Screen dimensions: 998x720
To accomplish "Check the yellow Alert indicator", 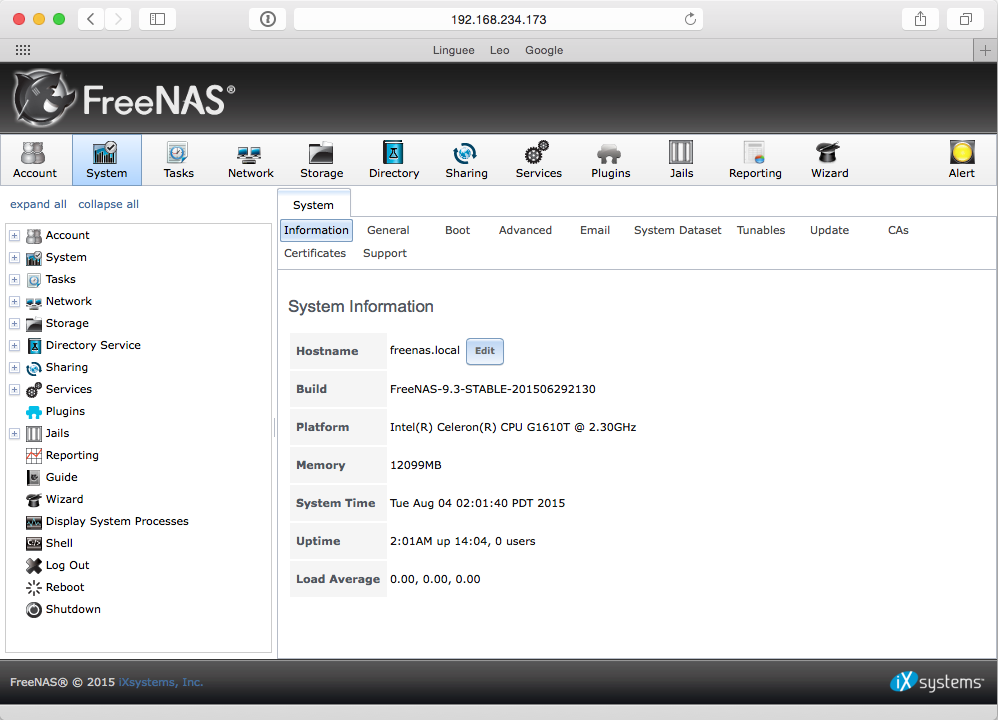I will [962, 160].
